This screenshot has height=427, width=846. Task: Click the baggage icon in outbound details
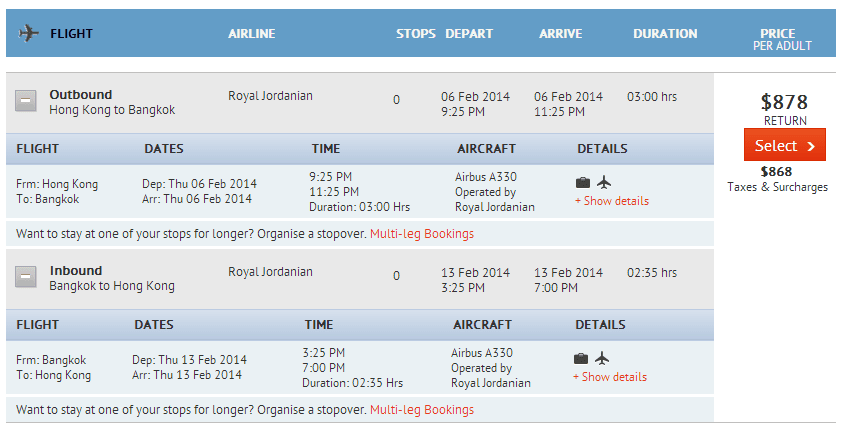(582, 182)
